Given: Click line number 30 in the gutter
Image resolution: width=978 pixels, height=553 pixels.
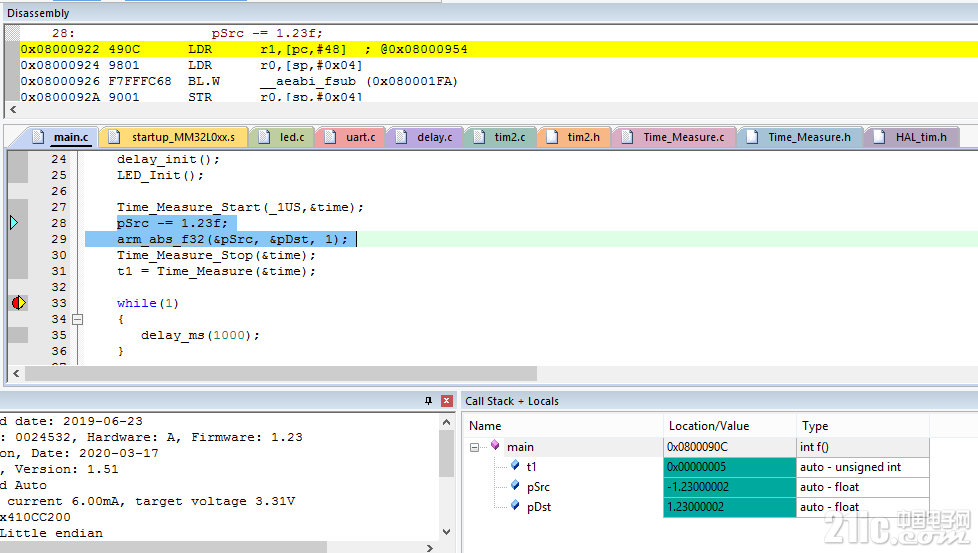Looking at the screenshot, I should pos(59,255).
